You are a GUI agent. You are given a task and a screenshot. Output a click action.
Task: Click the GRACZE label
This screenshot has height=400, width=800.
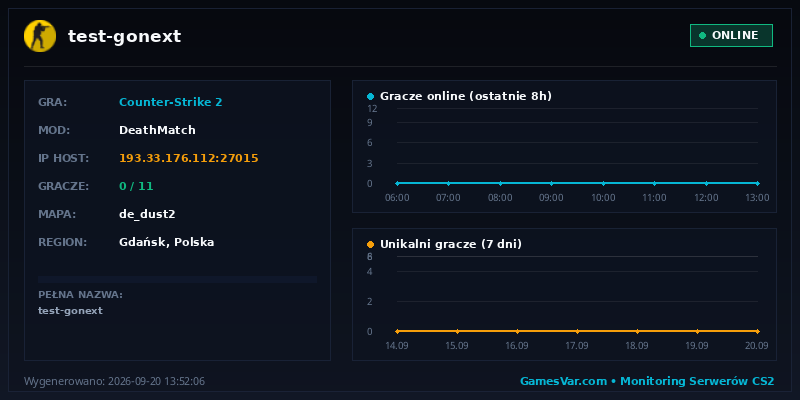click(x=63, y=186)
